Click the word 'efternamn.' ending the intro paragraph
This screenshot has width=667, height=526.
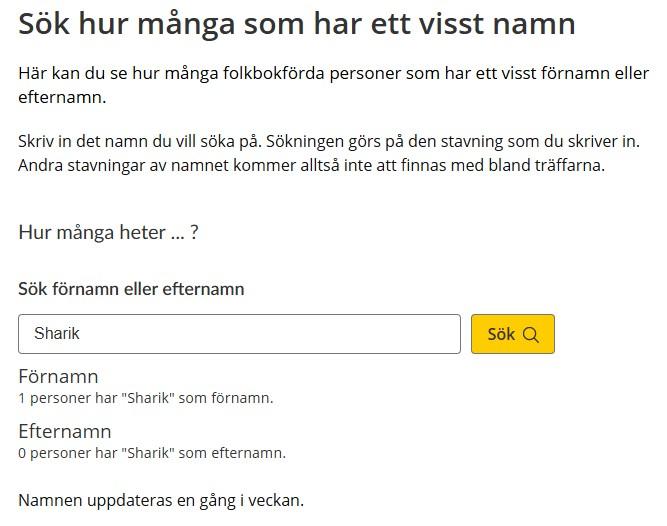[62, 97]
